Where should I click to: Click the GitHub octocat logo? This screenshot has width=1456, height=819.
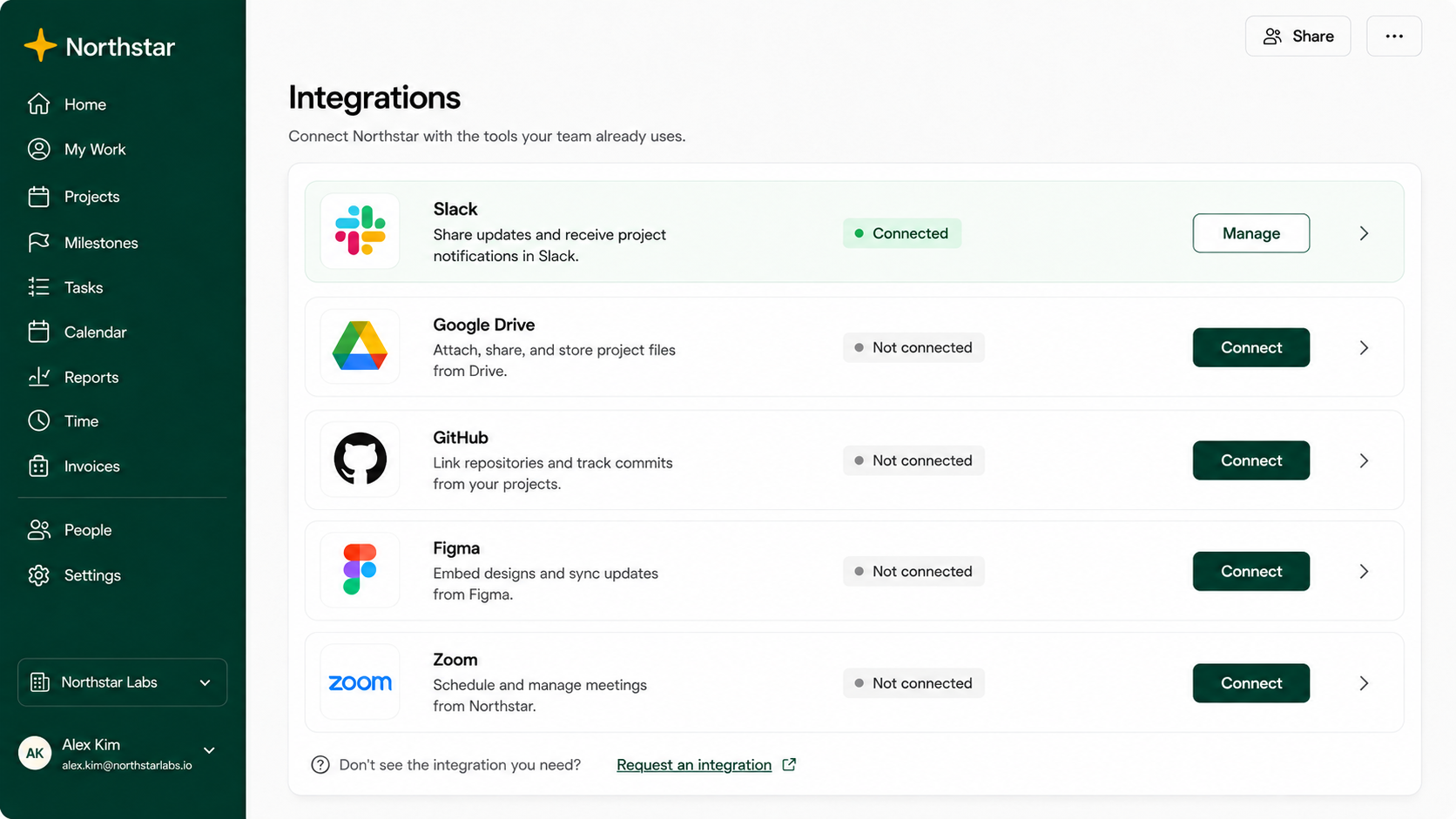pyautogui.click(x=360, y=459)
